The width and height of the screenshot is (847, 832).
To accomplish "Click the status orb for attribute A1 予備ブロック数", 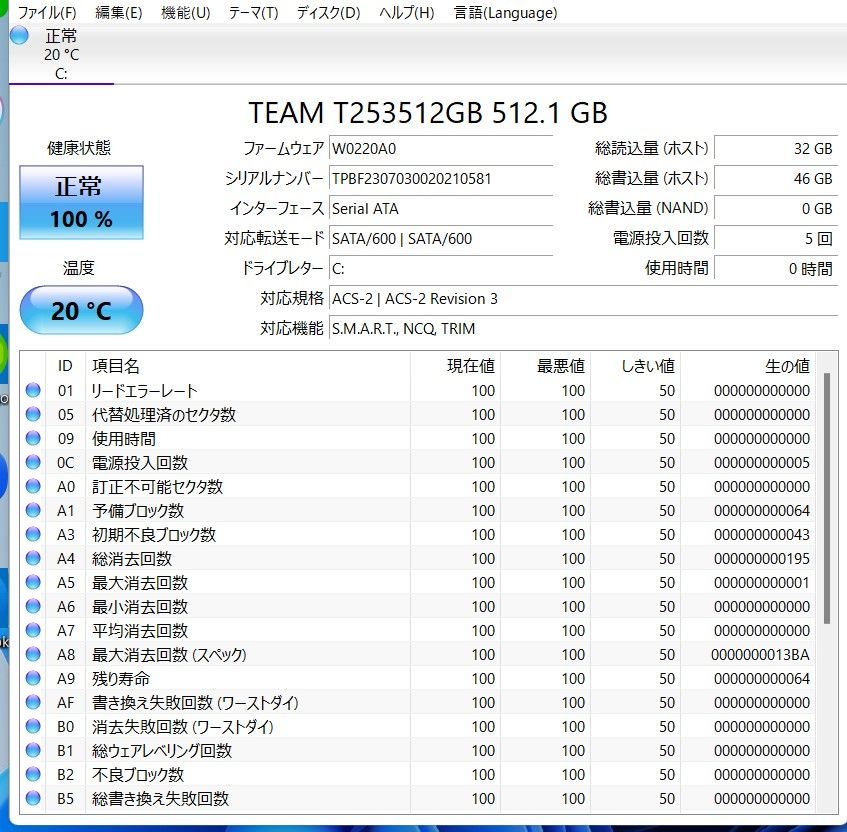I will [33, 510].
